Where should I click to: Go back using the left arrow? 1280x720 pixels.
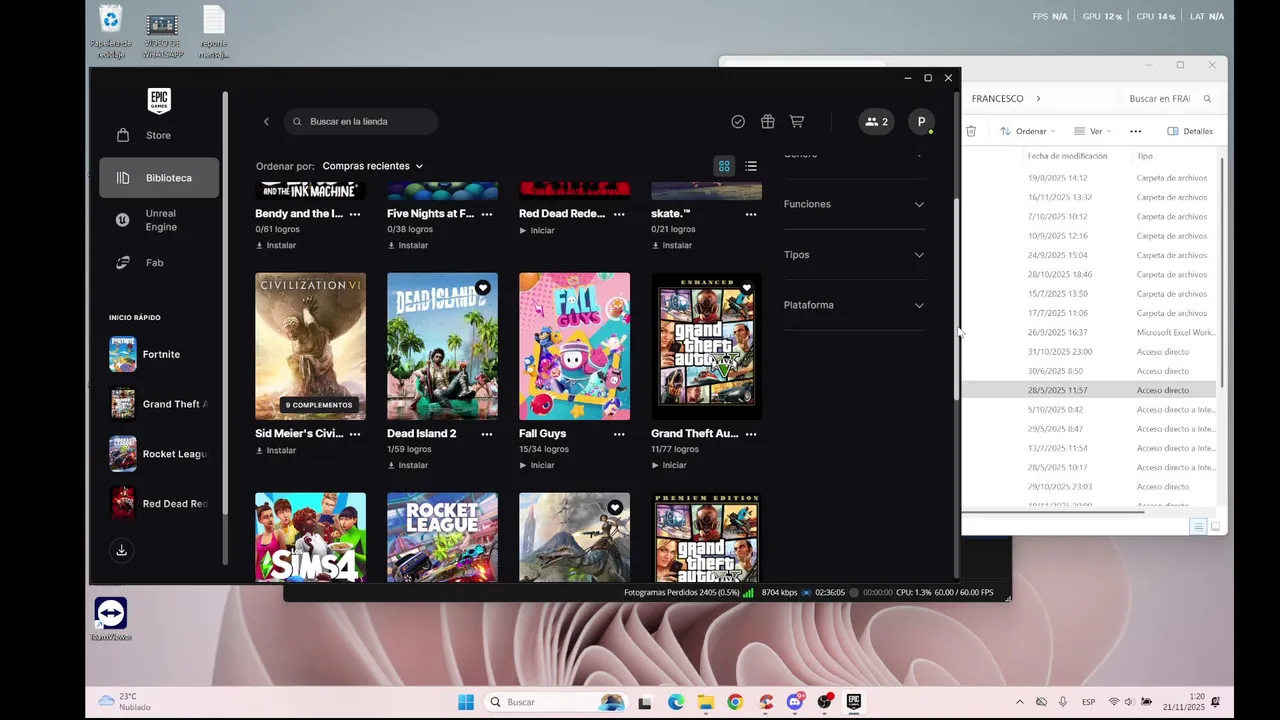[x=266, y=122]
